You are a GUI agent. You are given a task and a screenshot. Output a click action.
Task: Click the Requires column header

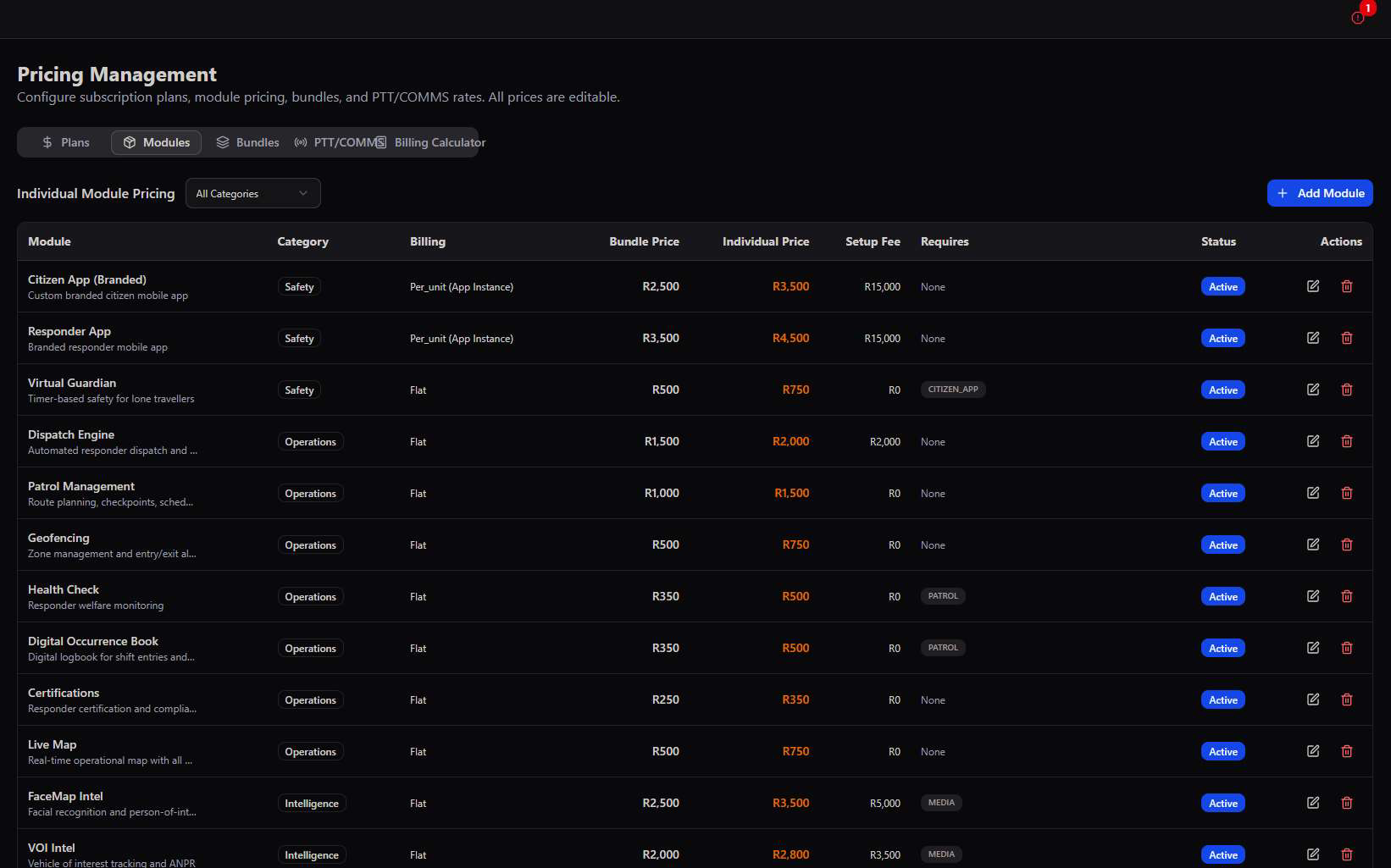pos(945,241)
